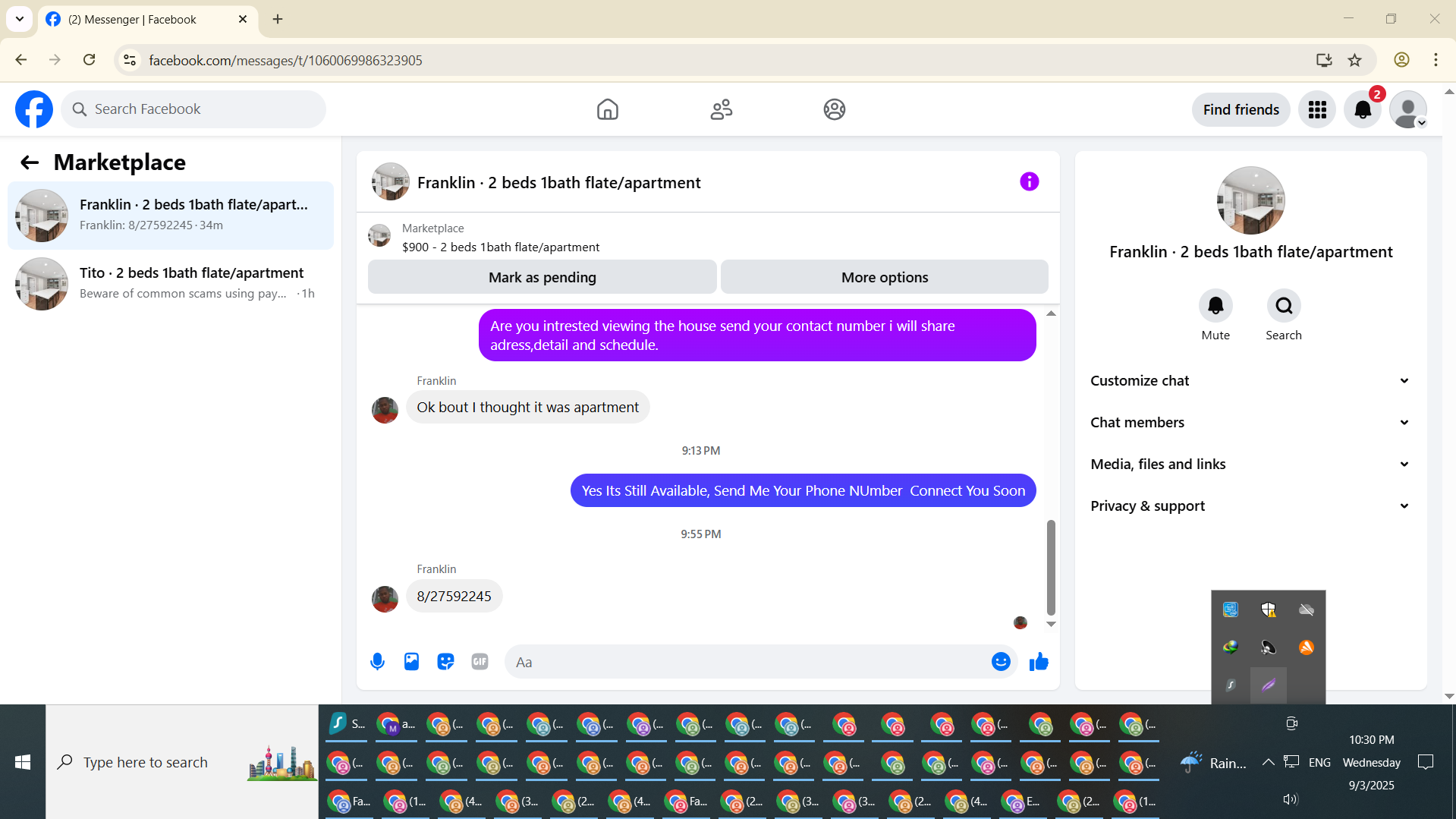Screen dimensions: 1456x819
Task: Click the speaker audio manager tray icon
Action: [x=1269, y=647]
